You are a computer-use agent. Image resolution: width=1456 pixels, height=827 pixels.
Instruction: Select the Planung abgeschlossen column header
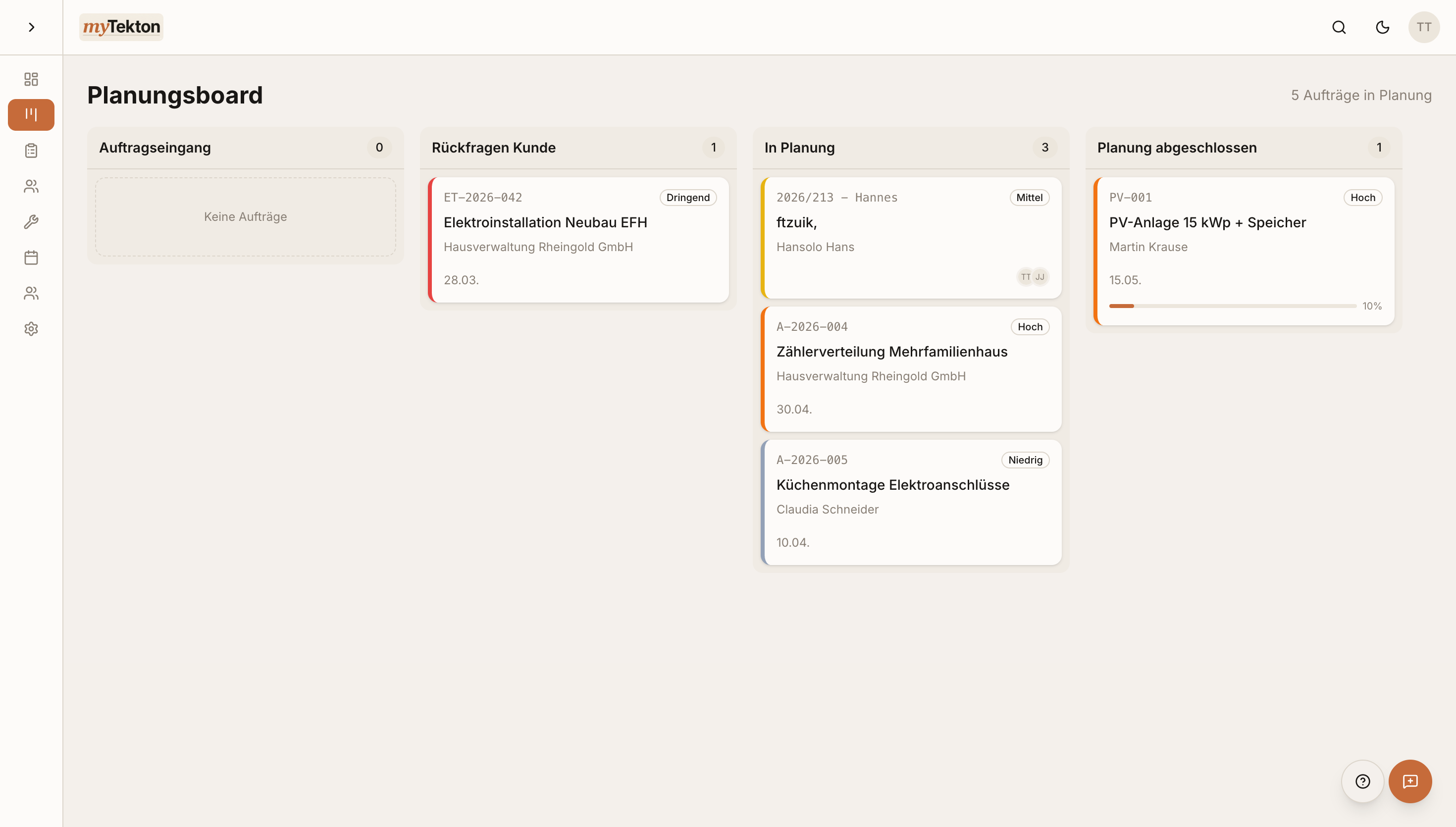1177,147
